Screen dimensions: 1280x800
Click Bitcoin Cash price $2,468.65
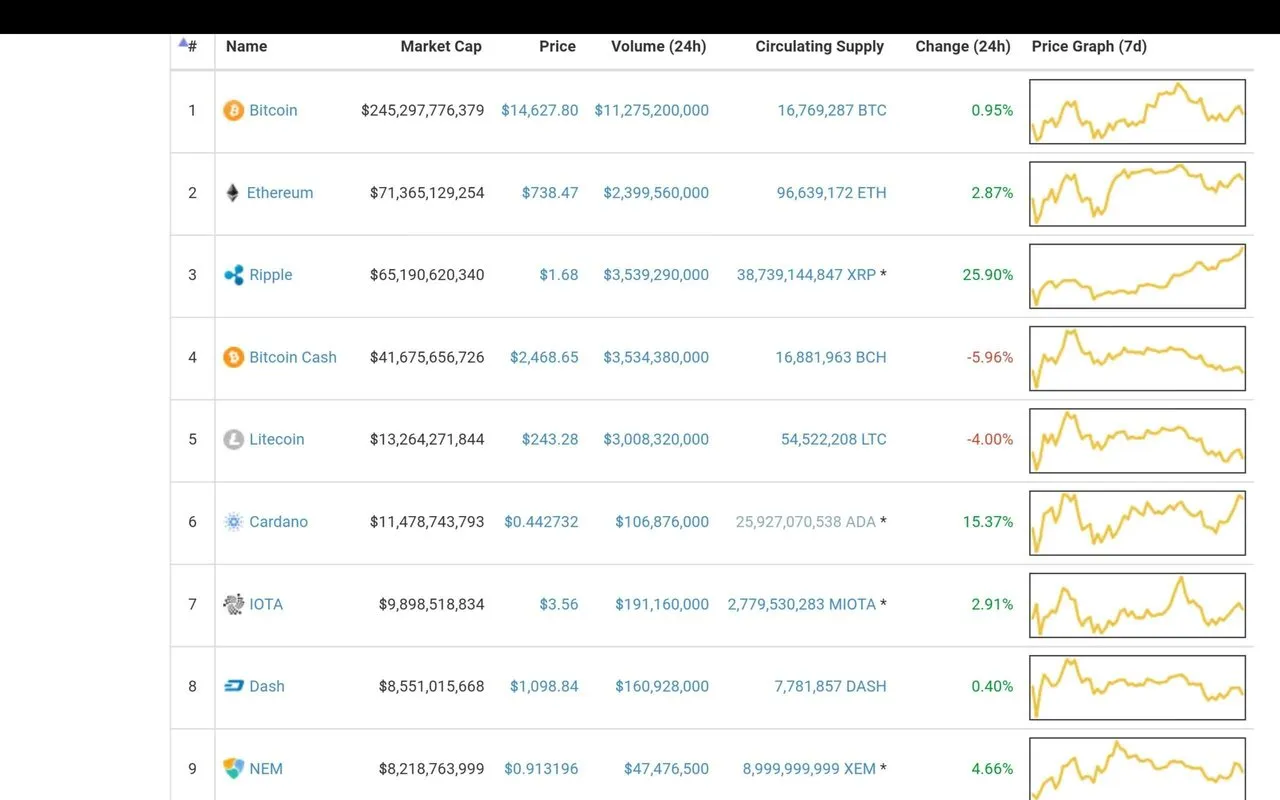tap(544, 357)
